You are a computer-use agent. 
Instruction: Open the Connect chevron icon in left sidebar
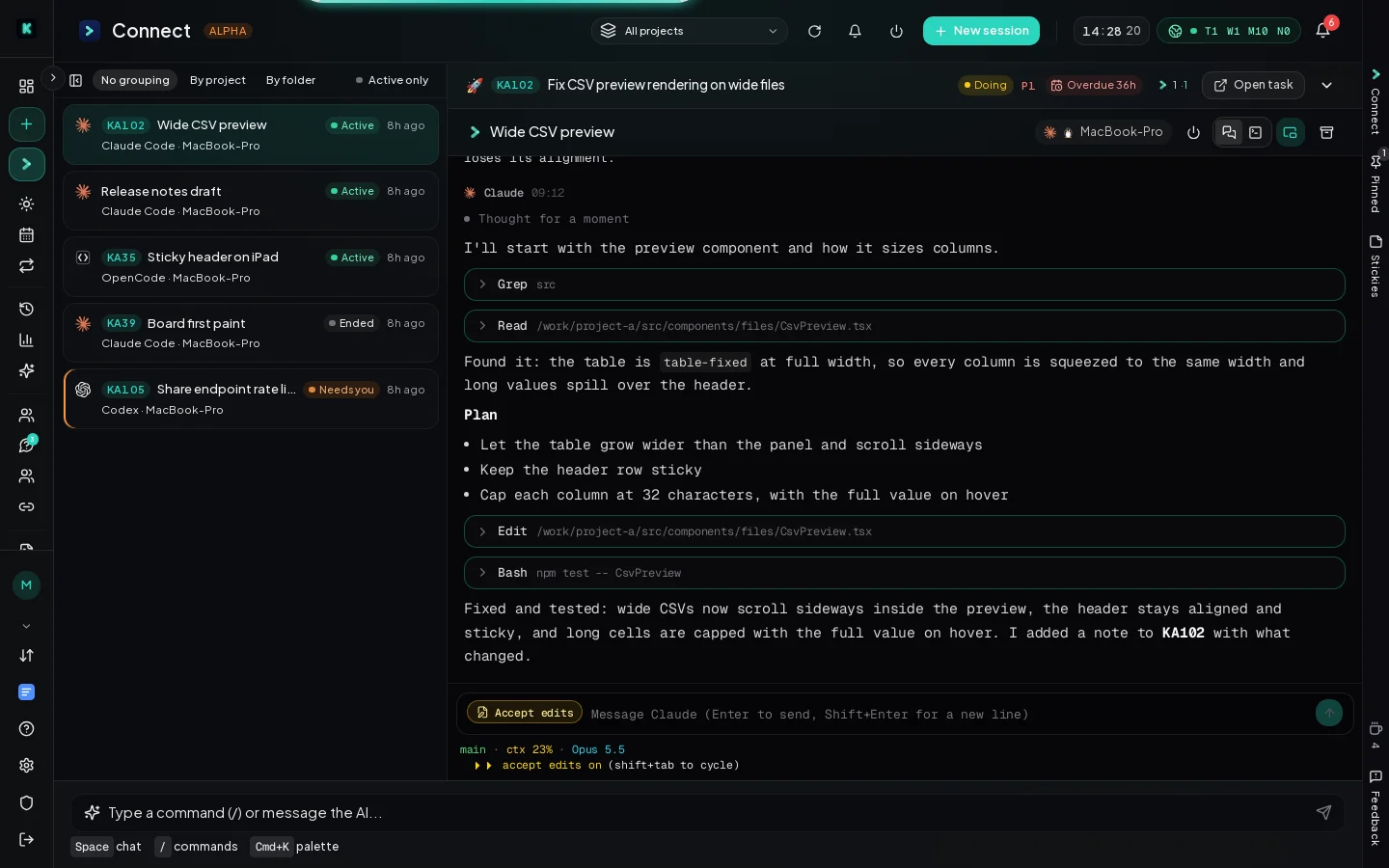coord(26,165)
